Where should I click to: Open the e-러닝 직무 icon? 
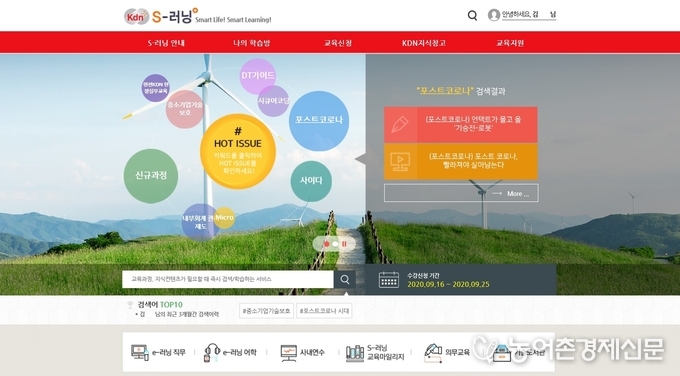pos(140,352)
